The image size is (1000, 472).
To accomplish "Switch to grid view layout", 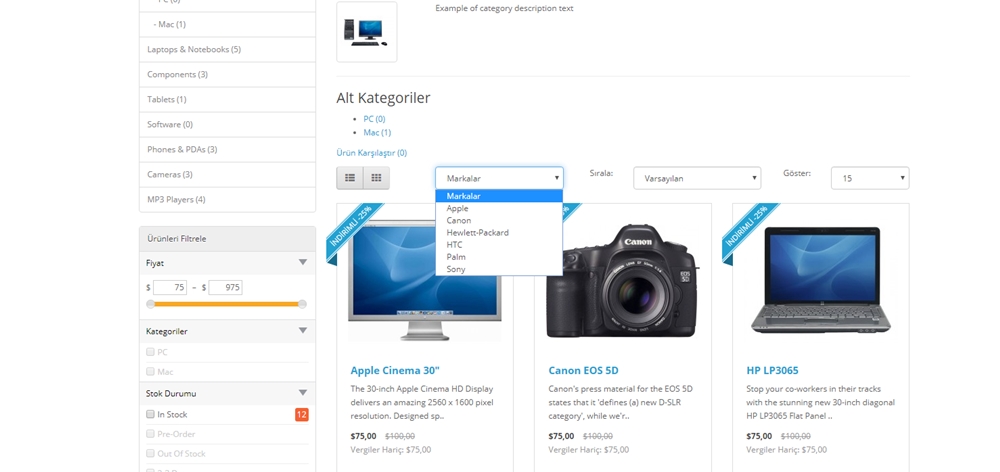I will pos(376,178).
